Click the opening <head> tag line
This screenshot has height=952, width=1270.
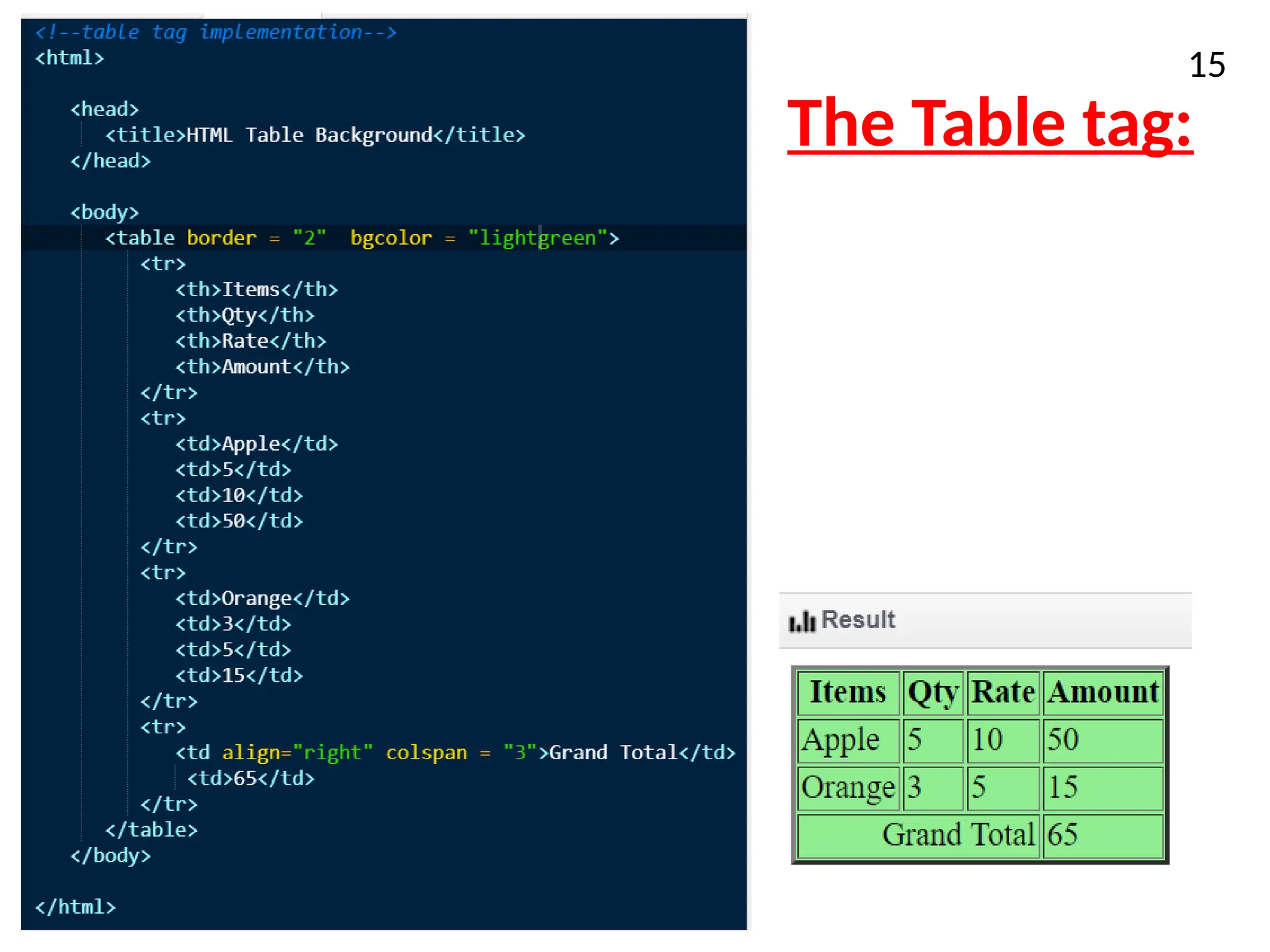click(104, 109)
